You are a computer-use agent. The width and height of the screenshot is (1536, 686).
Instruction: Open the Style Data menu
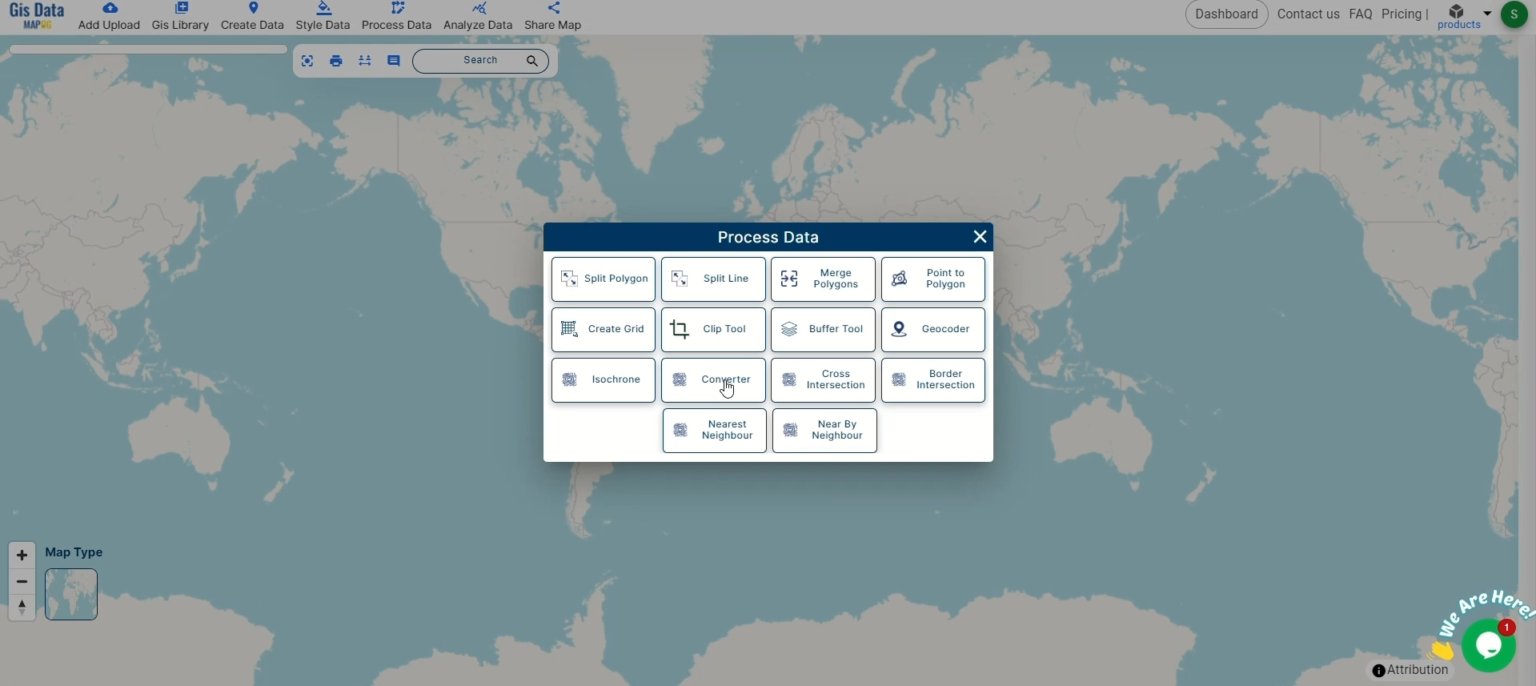323,16
